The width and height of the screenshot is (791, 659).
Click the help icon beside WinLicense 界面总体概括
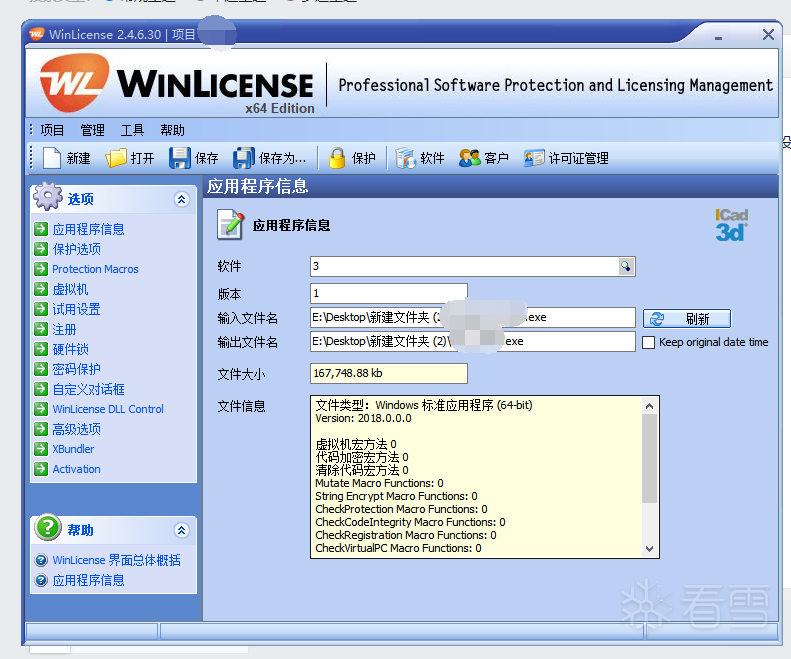(41, 560)
